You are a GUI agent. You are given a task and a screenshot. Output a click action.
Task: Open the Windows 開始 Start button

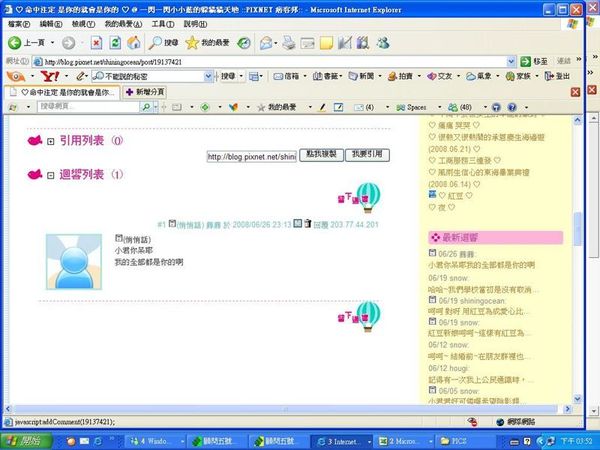tap(26, 441)
